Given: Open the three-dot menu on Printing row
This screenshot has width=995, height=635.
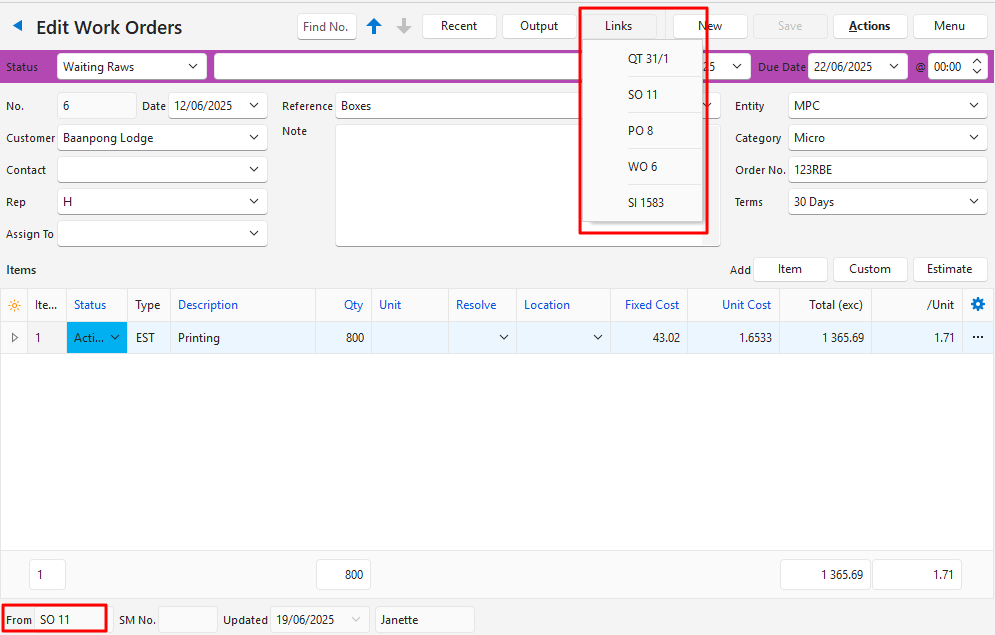Looking at the screenshot, I should tap(977, 338).
